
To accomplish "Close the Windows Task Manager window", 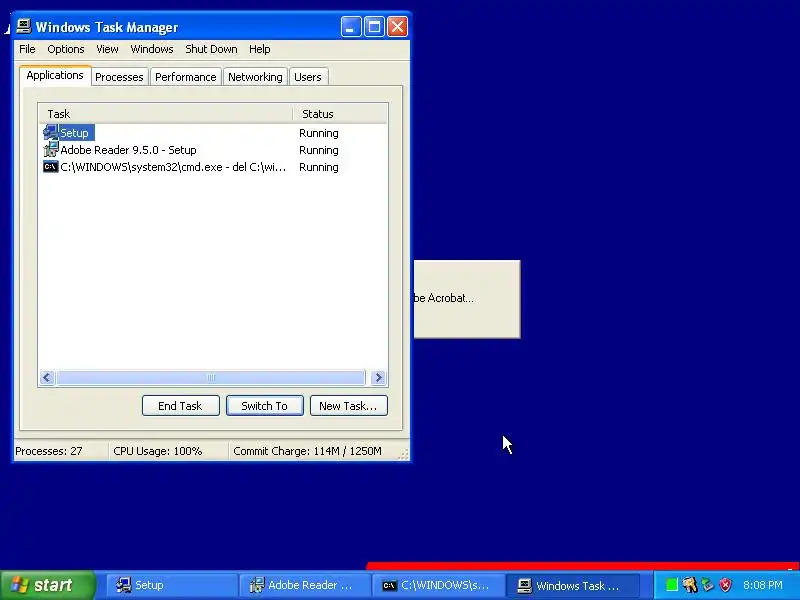I will 397,27.
